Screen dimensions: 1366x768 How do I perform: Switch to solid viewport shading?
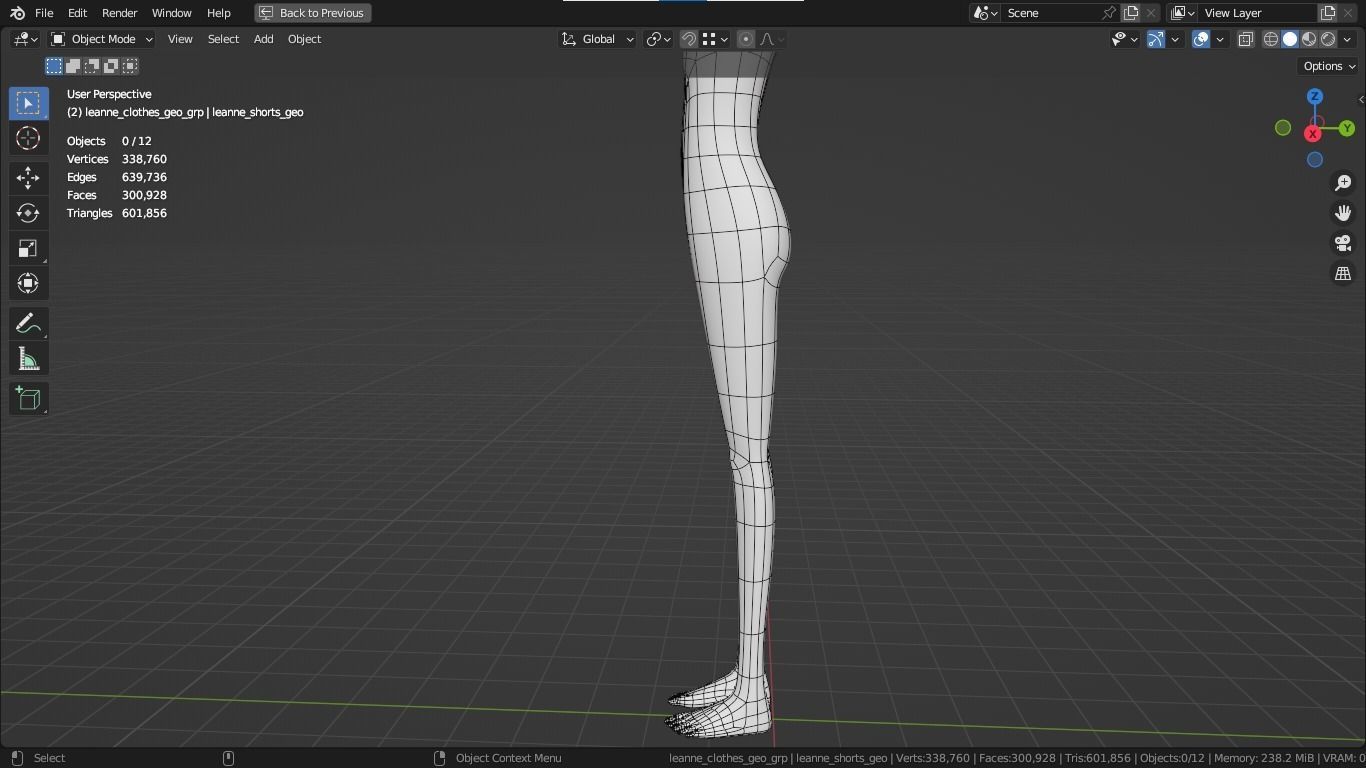(1290, 39)
